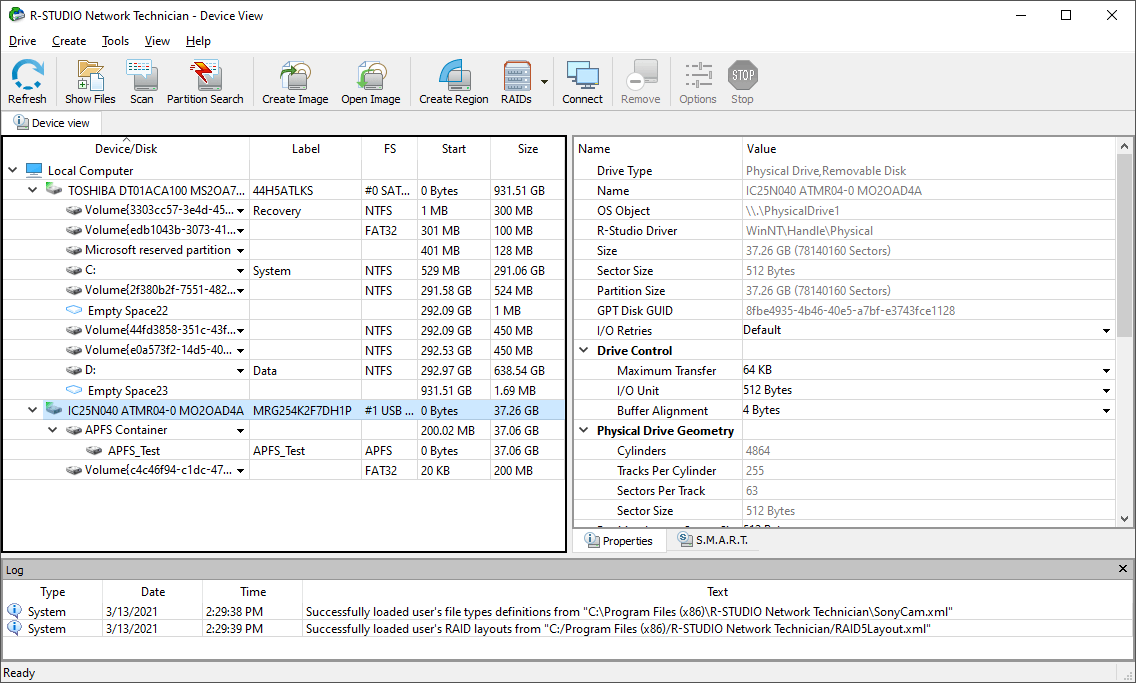The image size is (1136, 683).
Task: Switch to the Properties tab
Action: click(619, 540)
